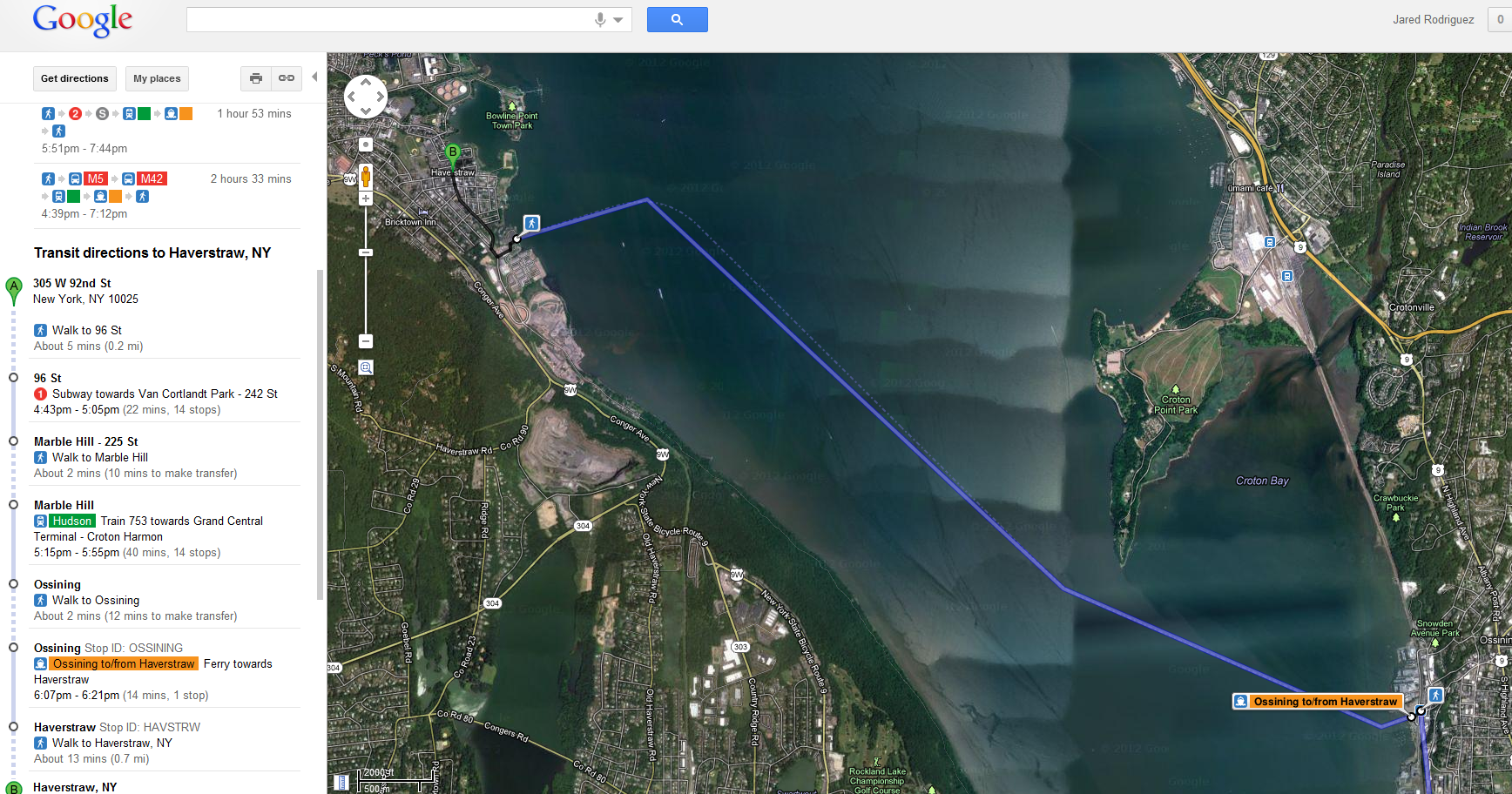Collapse the left directions panel

tap(314, 77)
